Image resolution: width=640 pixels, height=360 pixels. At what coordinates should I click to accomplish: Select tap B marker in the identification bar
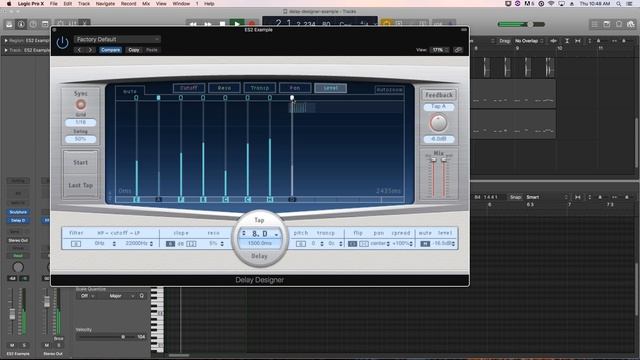click(x=203, y=199)
